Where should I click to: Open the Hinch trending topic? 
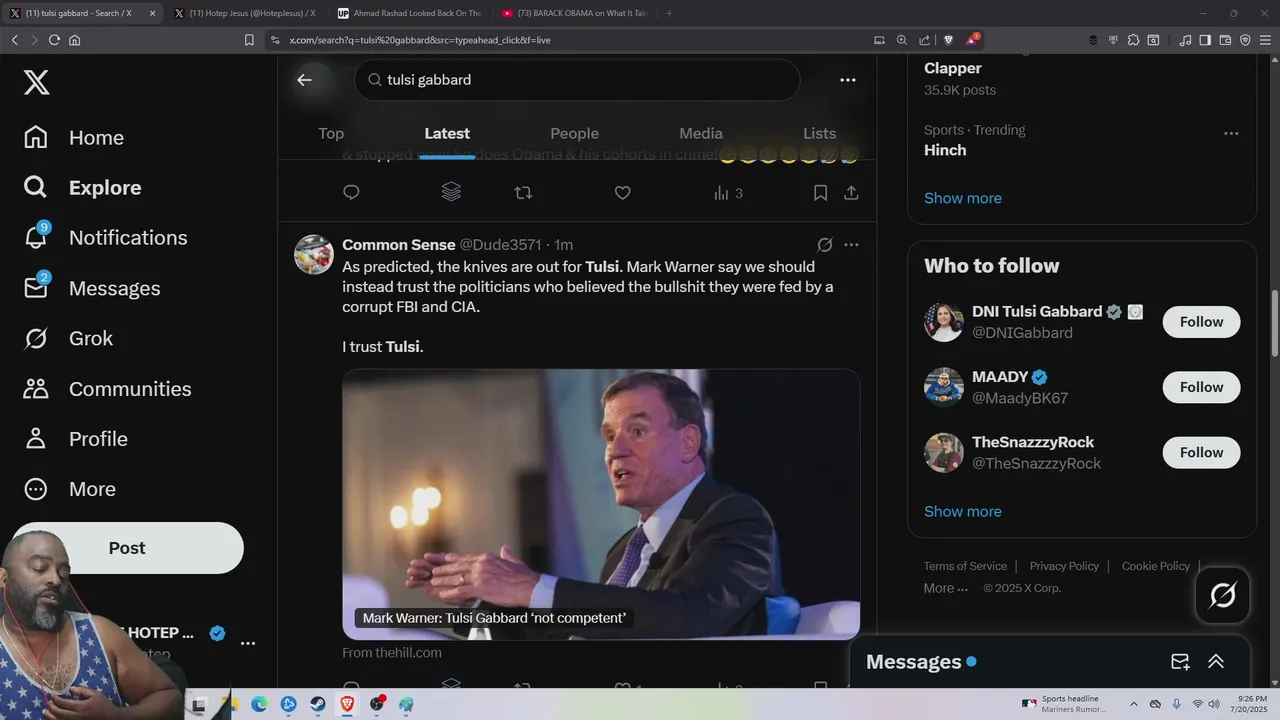click(945, 150)
